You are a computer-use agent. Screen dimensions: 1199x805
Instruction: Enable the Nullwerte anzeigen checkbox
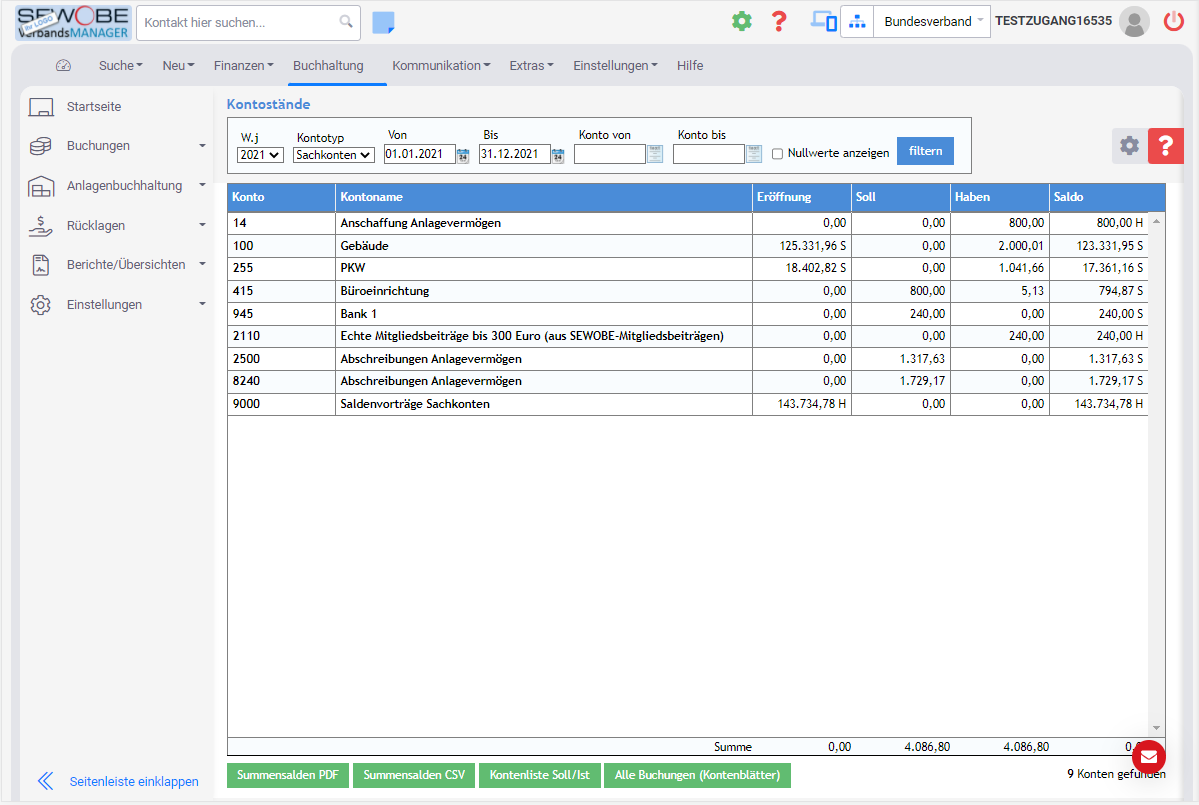(x=777, y=154)
